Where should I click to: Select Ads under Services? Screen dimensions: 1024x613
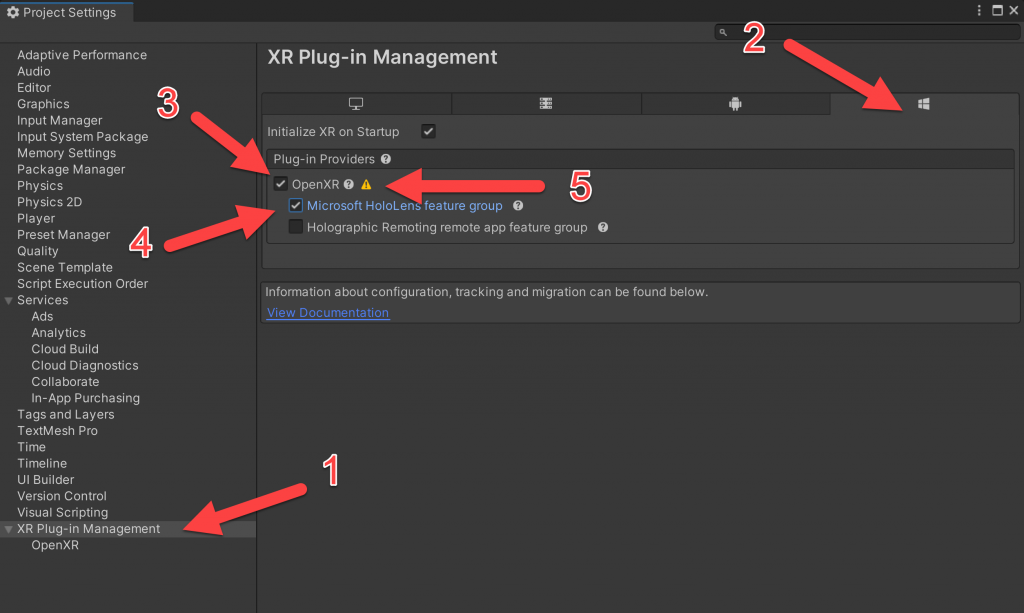pyautogui.click(x=42, y=316)
